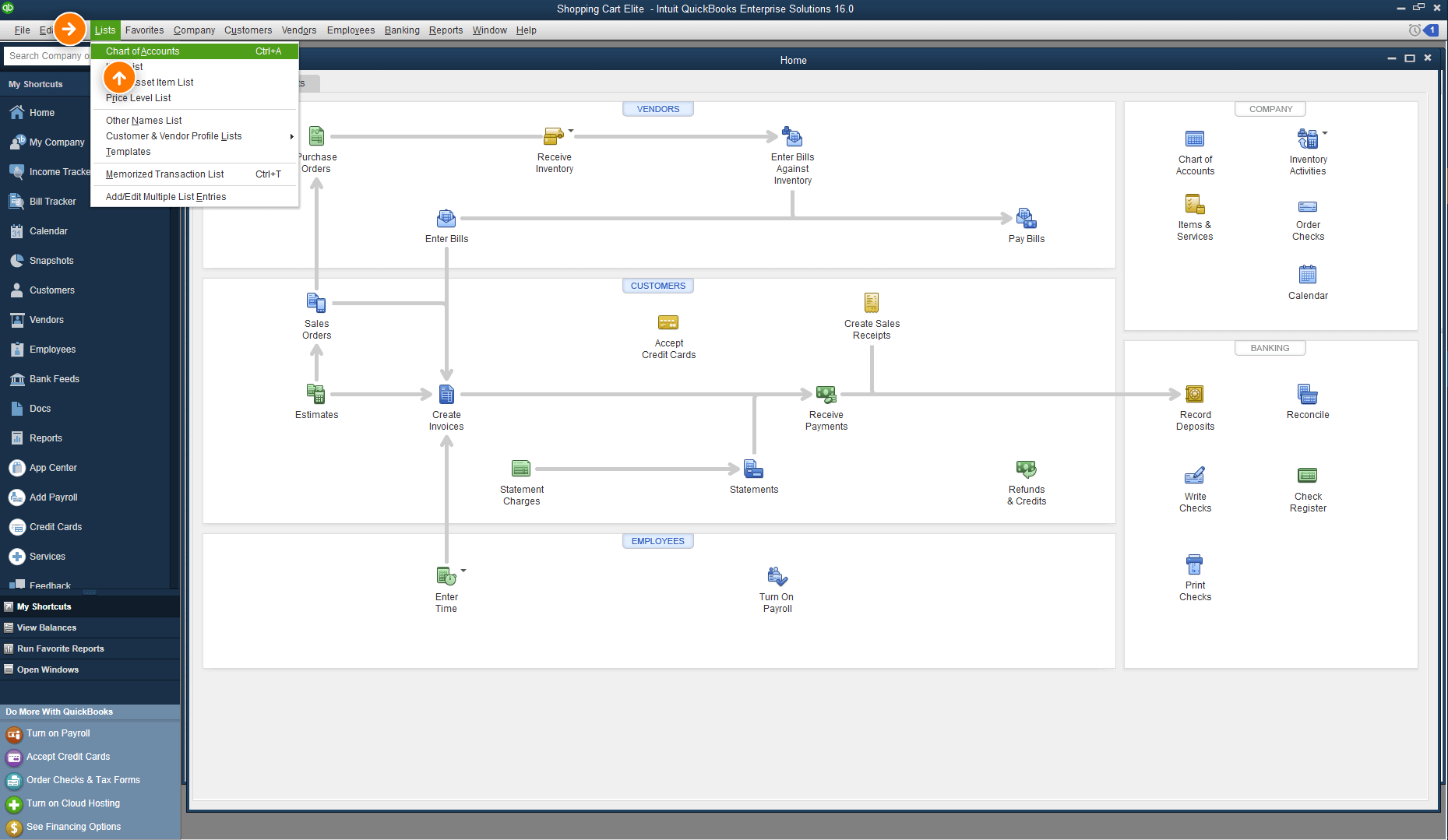Viewport: 1448px width, 840px height.
Task: Open the Statements icon
Action: click(753, 469)
